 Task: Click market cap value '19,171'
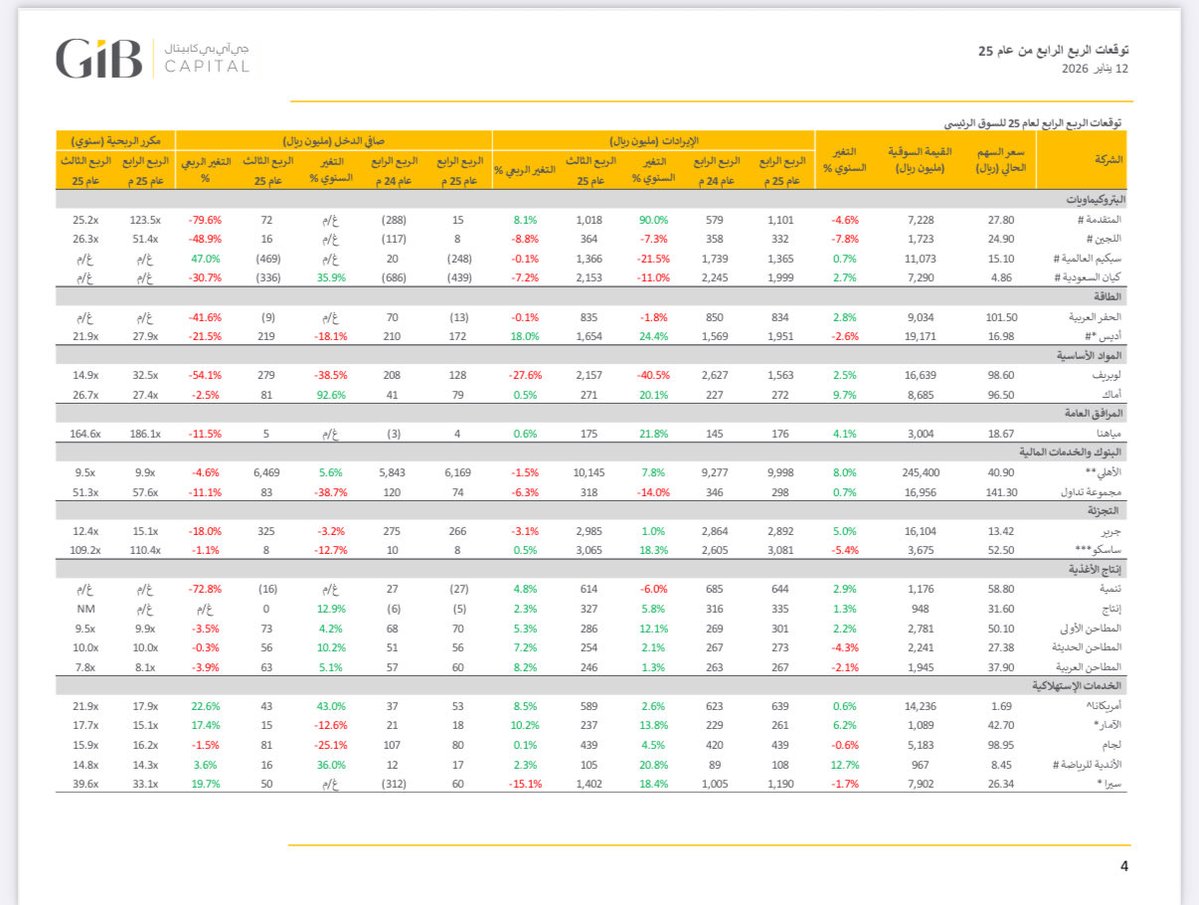coord(920,336)
